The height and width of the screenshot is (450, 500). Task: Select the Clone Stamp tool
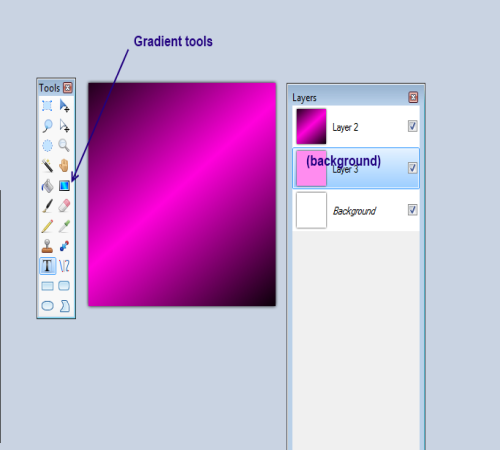pyautogui.click(x=47, y=246)
